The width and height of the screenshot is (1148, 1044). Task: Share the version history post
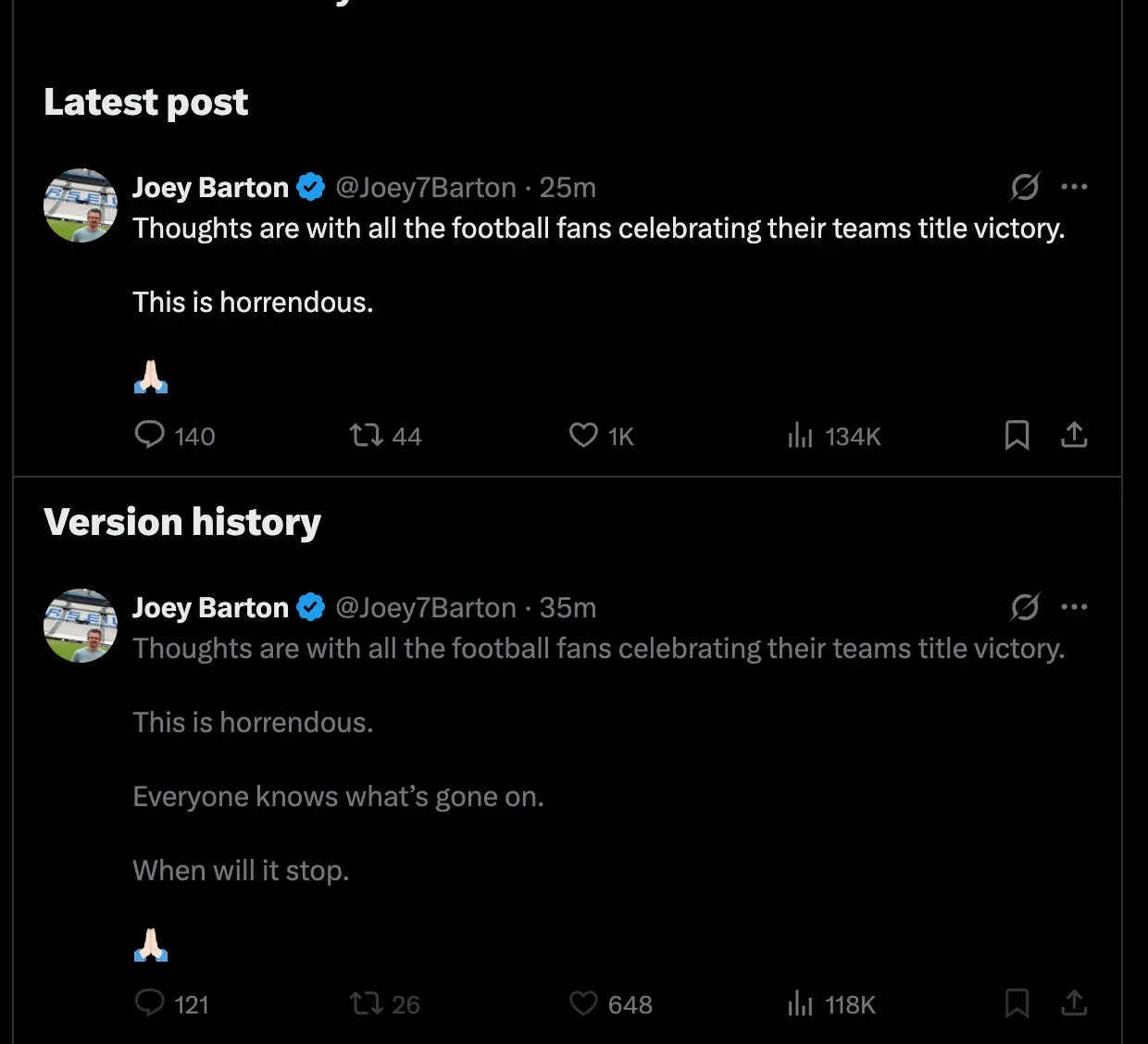click(x=1074, y=1003)
